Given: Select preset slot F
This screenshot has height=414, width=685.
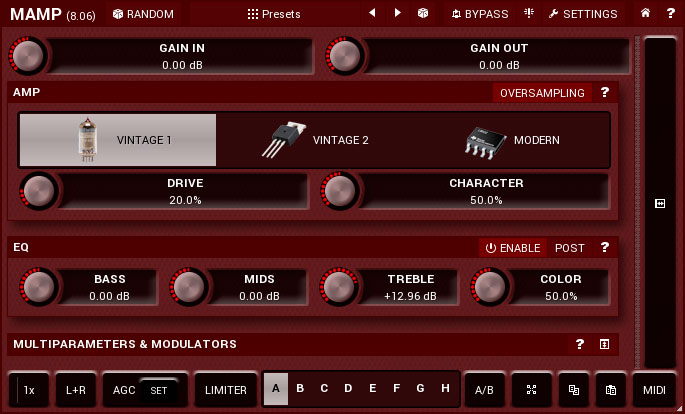Looking at the screenshot, I should [x=397, y=388].
